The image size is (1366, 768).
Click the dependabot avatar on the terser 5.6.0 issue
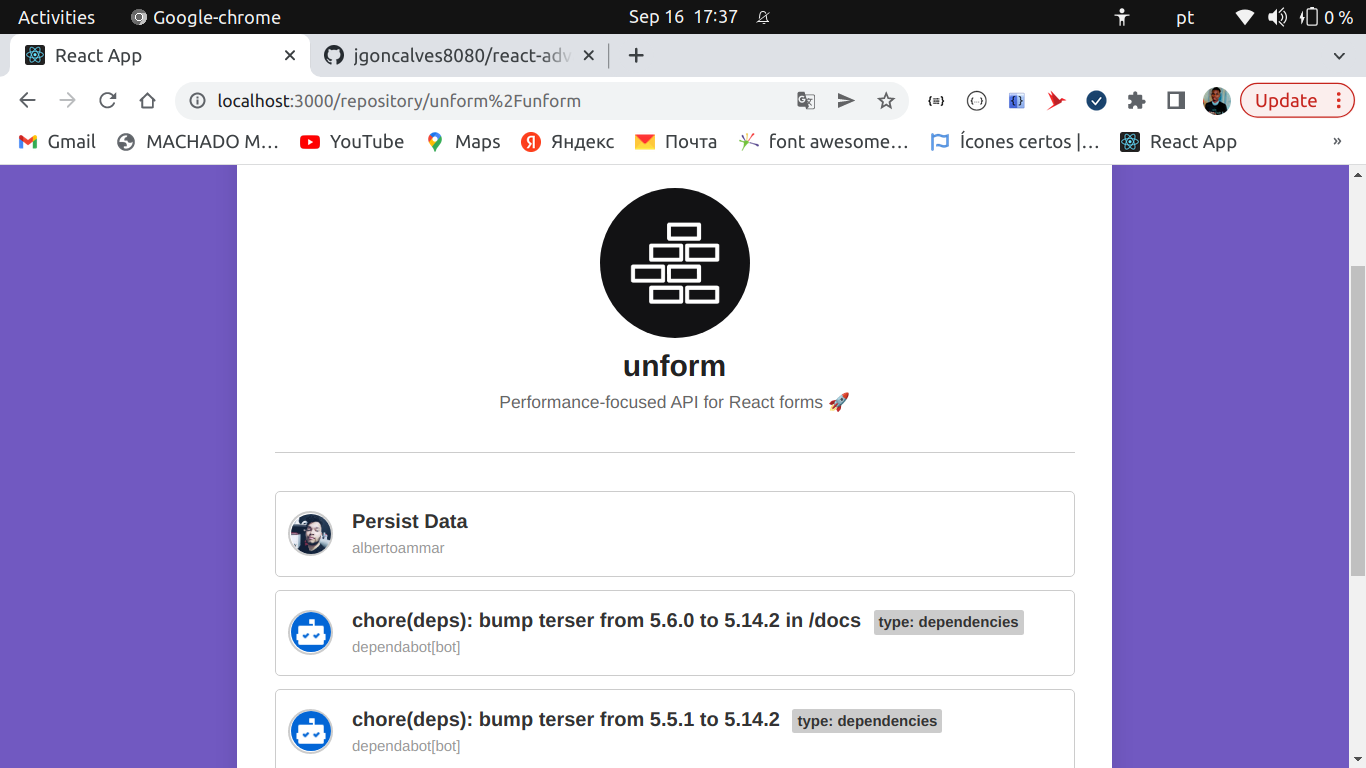point(311,632)
